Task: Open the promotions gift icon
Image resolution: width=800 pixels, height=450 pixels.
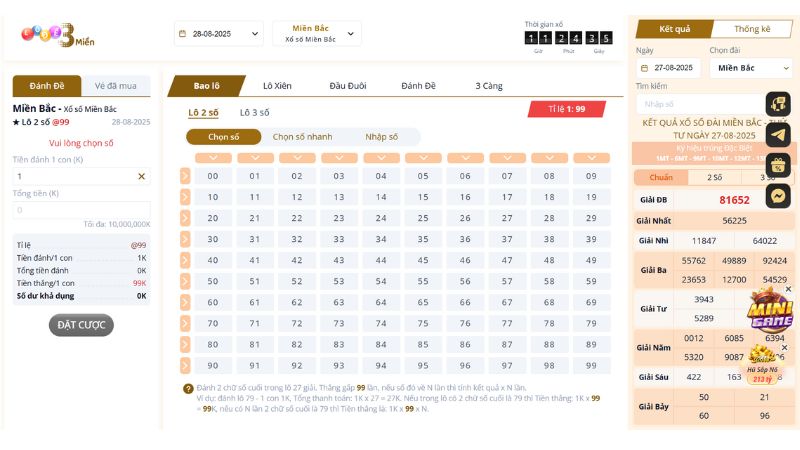Action: pyautogui.click(x=778, y=165)
